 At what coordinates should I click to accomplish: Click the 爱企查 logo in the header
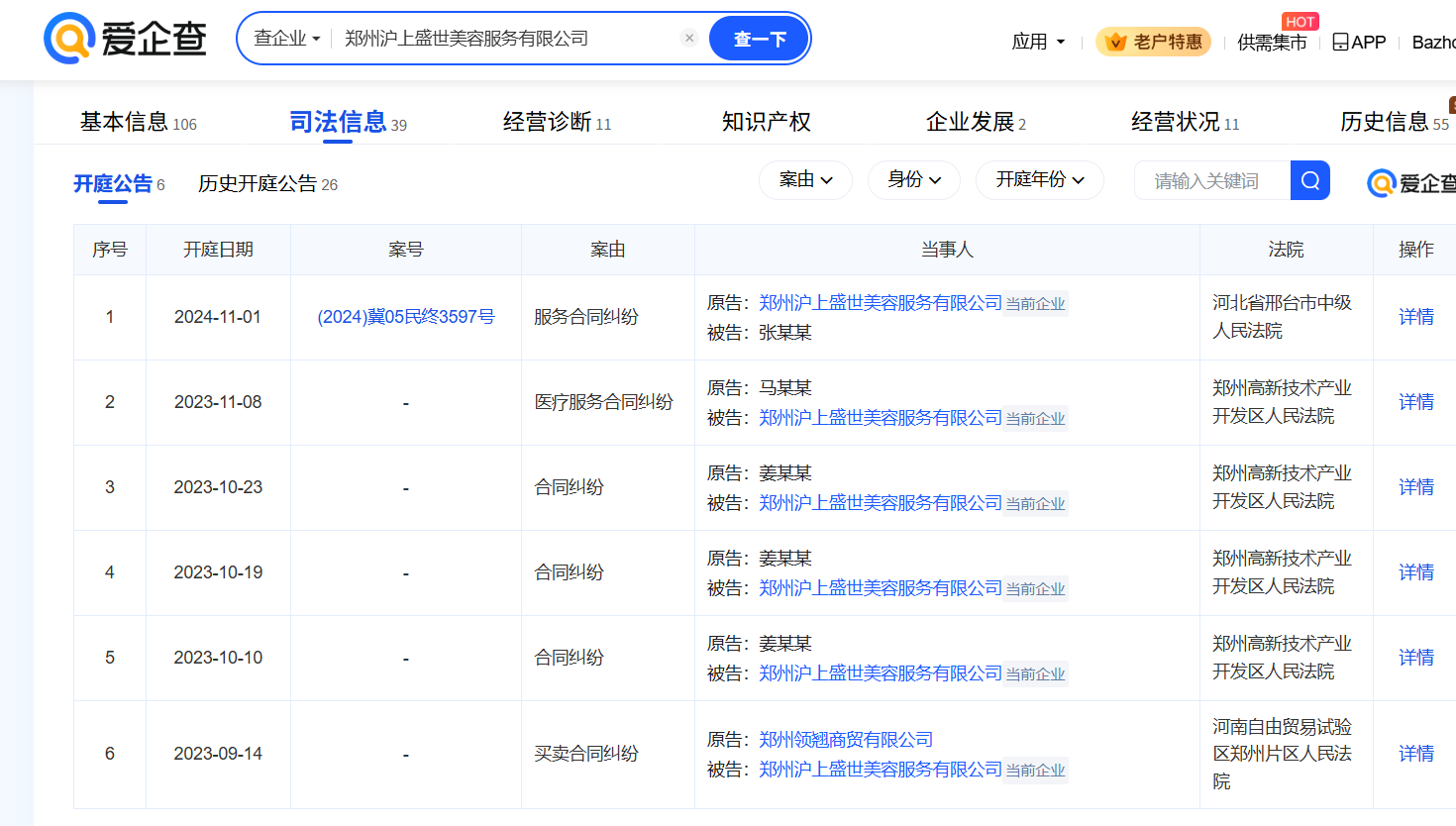pos(126,39)
